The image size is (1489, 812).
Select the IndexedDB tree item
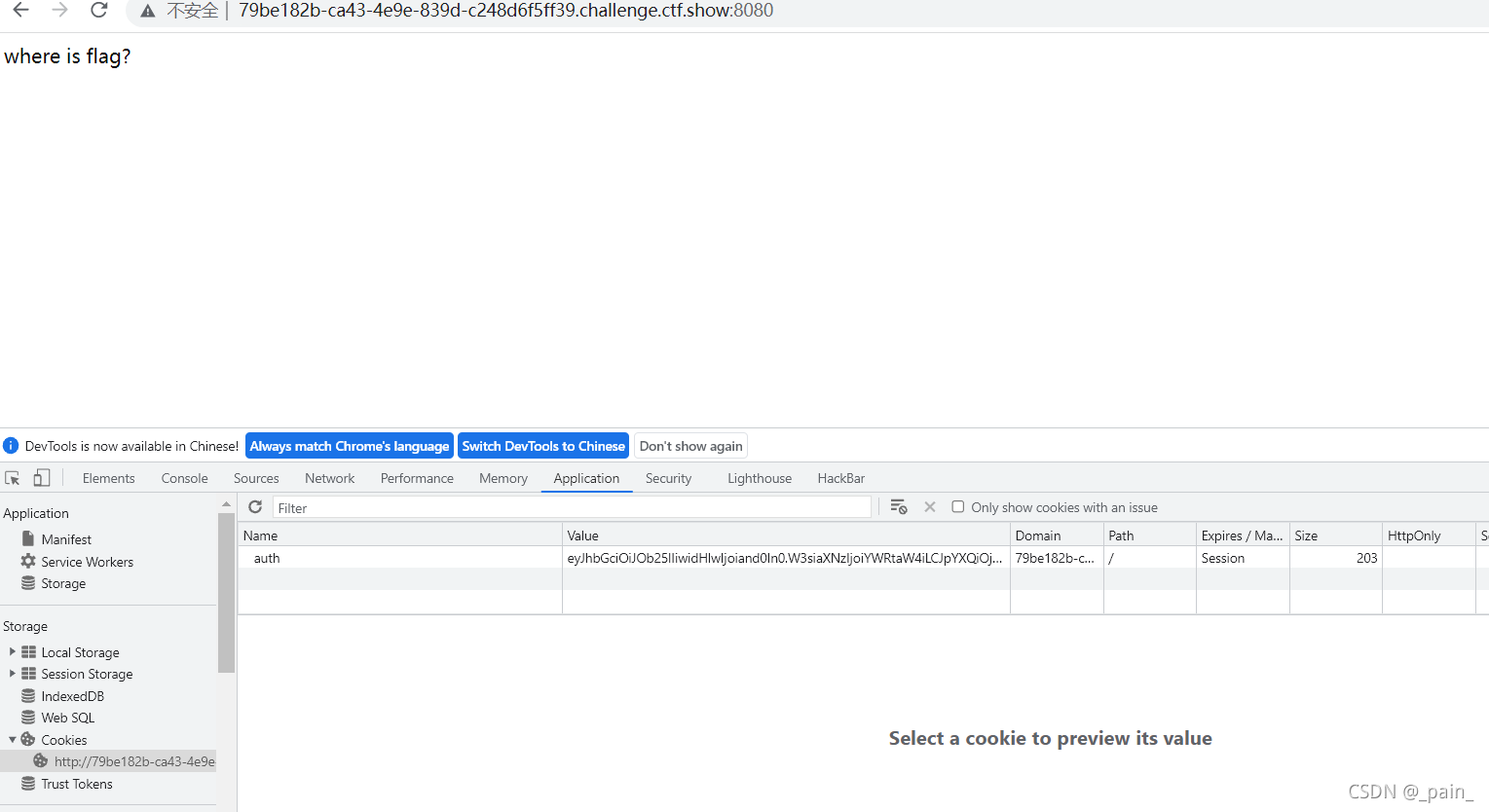tap(73, 696)
